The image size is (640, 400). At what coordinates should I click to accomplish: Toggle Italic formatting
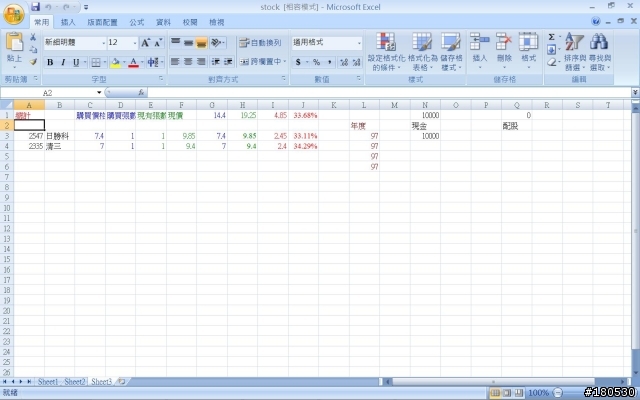pos(63,62)
